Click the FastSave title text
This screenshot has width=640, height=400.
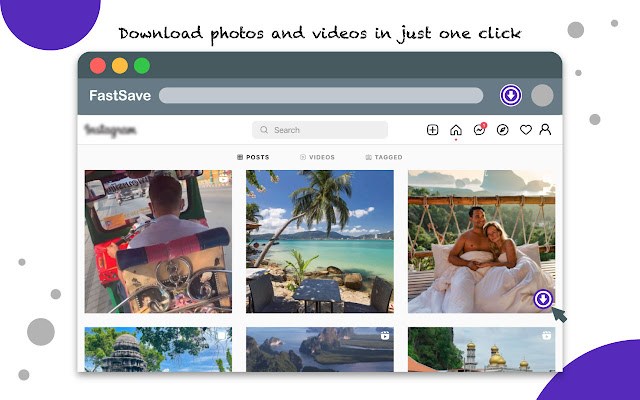pyautogui.click(x=120, y=96)
